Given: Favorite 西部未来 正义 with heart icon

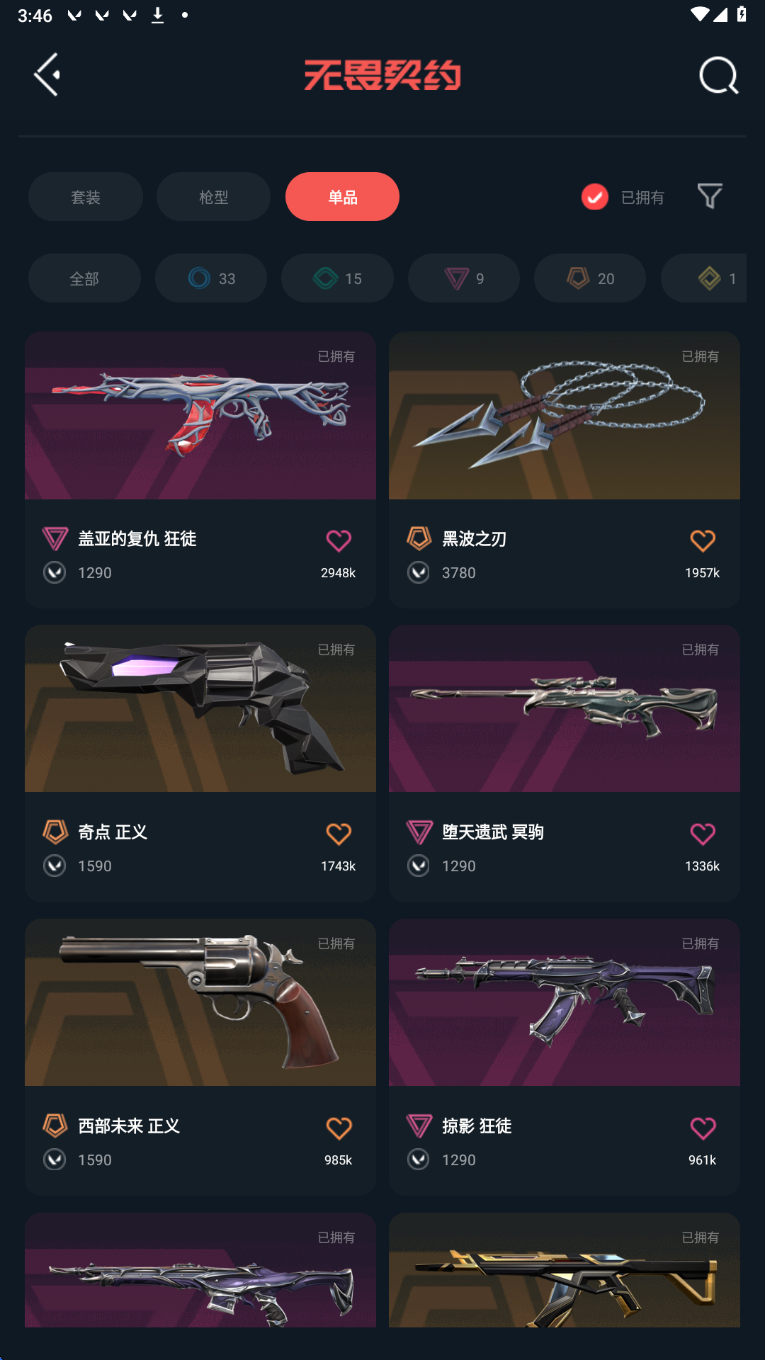Looking at the screenshot, I should tap(339, 1128).
